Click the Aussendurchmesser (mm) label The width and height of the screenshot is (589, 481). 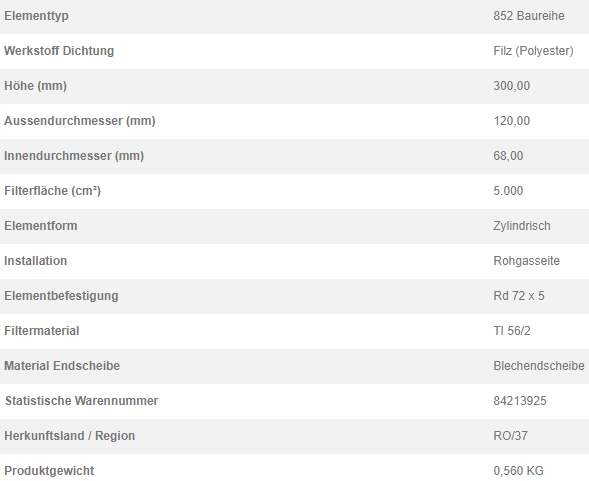(x=80, y=121)
